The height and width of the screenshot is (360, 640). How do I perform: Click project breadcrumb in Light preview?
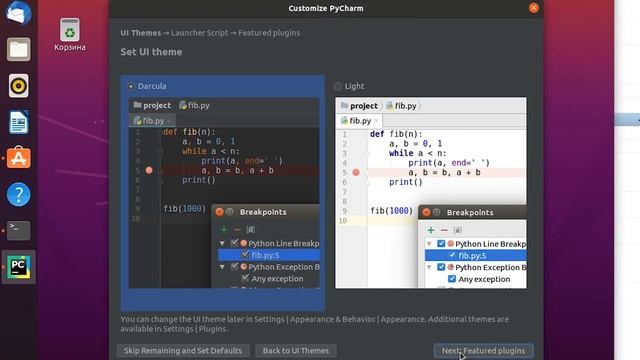[x=359, y=106]
